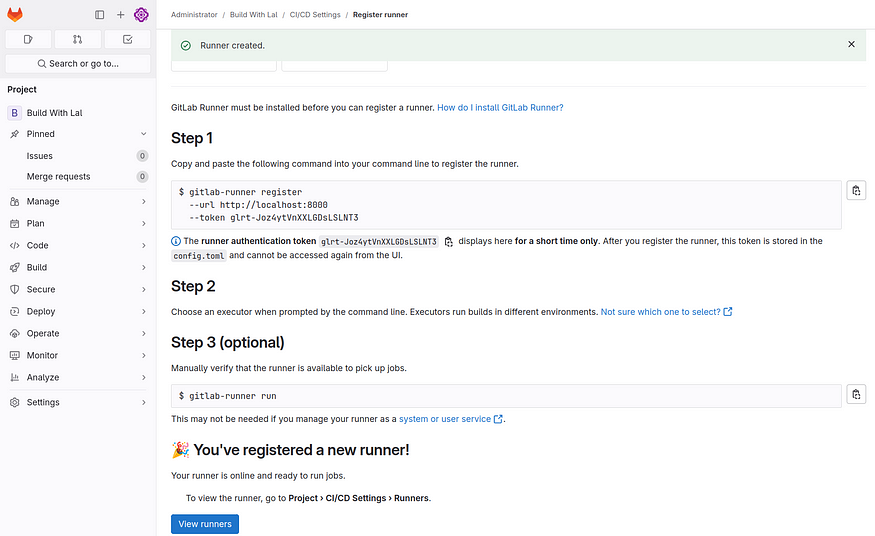This screenshot has width=875, height=536.
Task: Open the to-do list shortcut icon
Action: (127, 39)
